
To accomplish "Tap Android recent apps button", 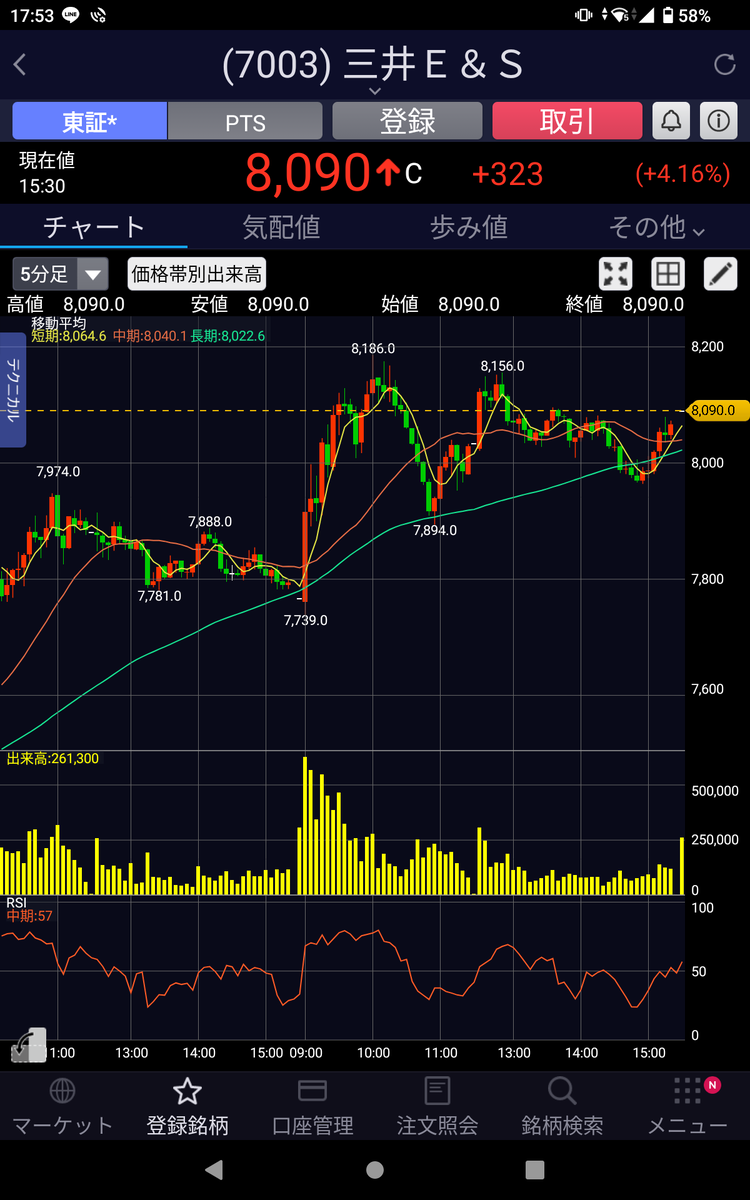I will [535, 1169].
